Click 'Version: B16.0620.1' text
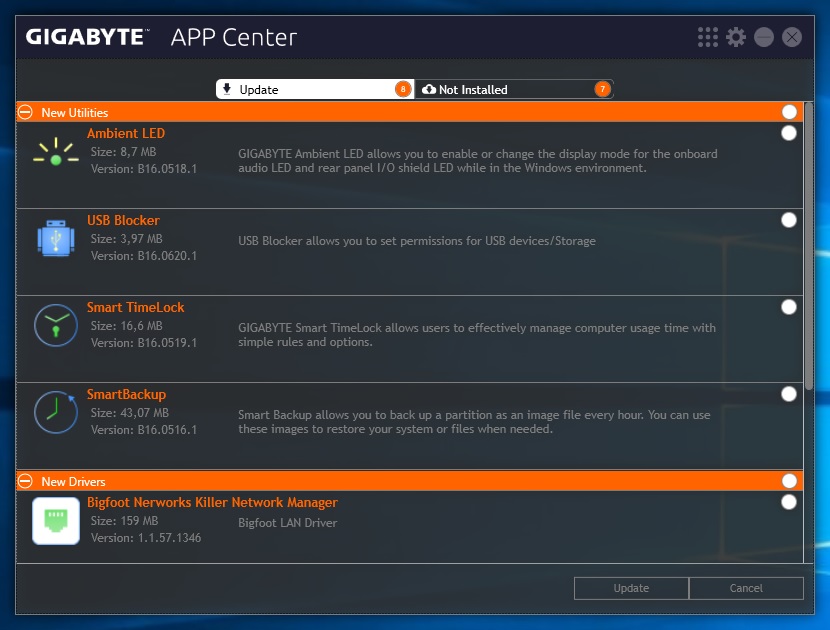830x630 pixels. coord(144,256)
